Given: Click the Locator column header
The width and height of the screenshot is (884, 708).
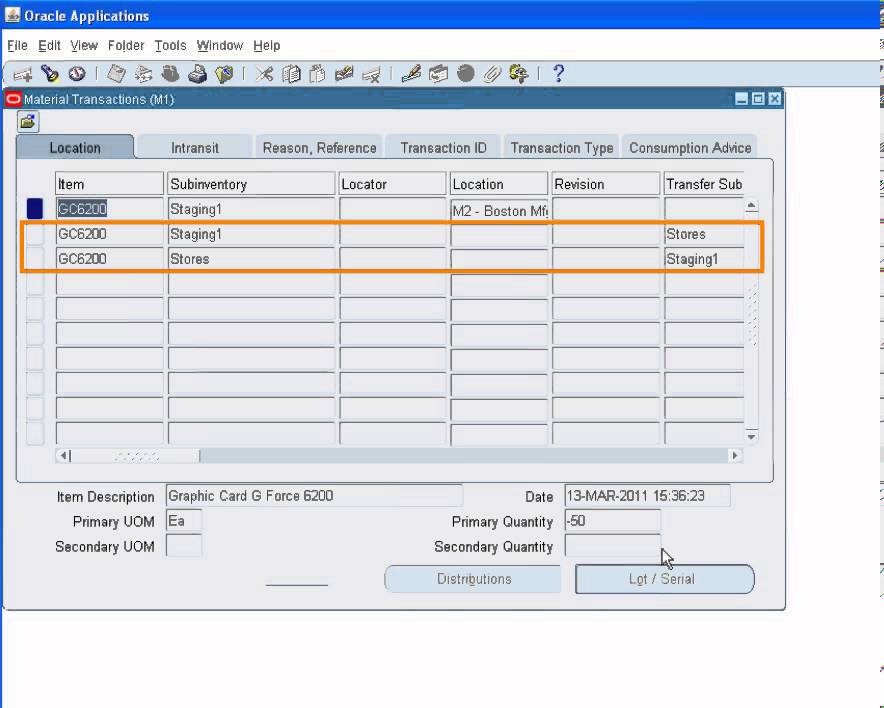Looking at the screenshot, I should pyautogui.click(x=392, y=184).
